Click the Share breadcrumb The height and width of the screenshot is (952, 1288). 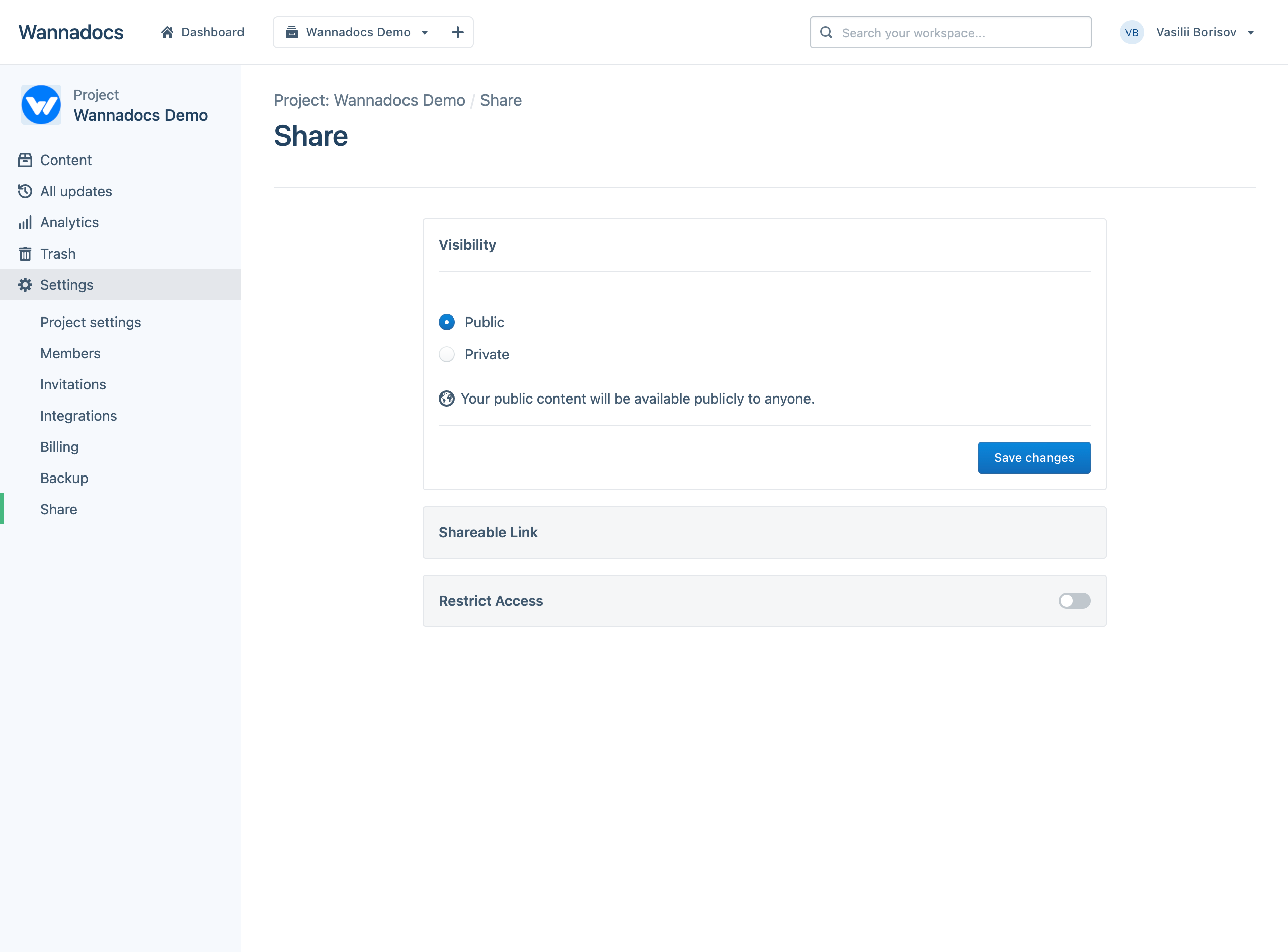(x=501, y=100)
